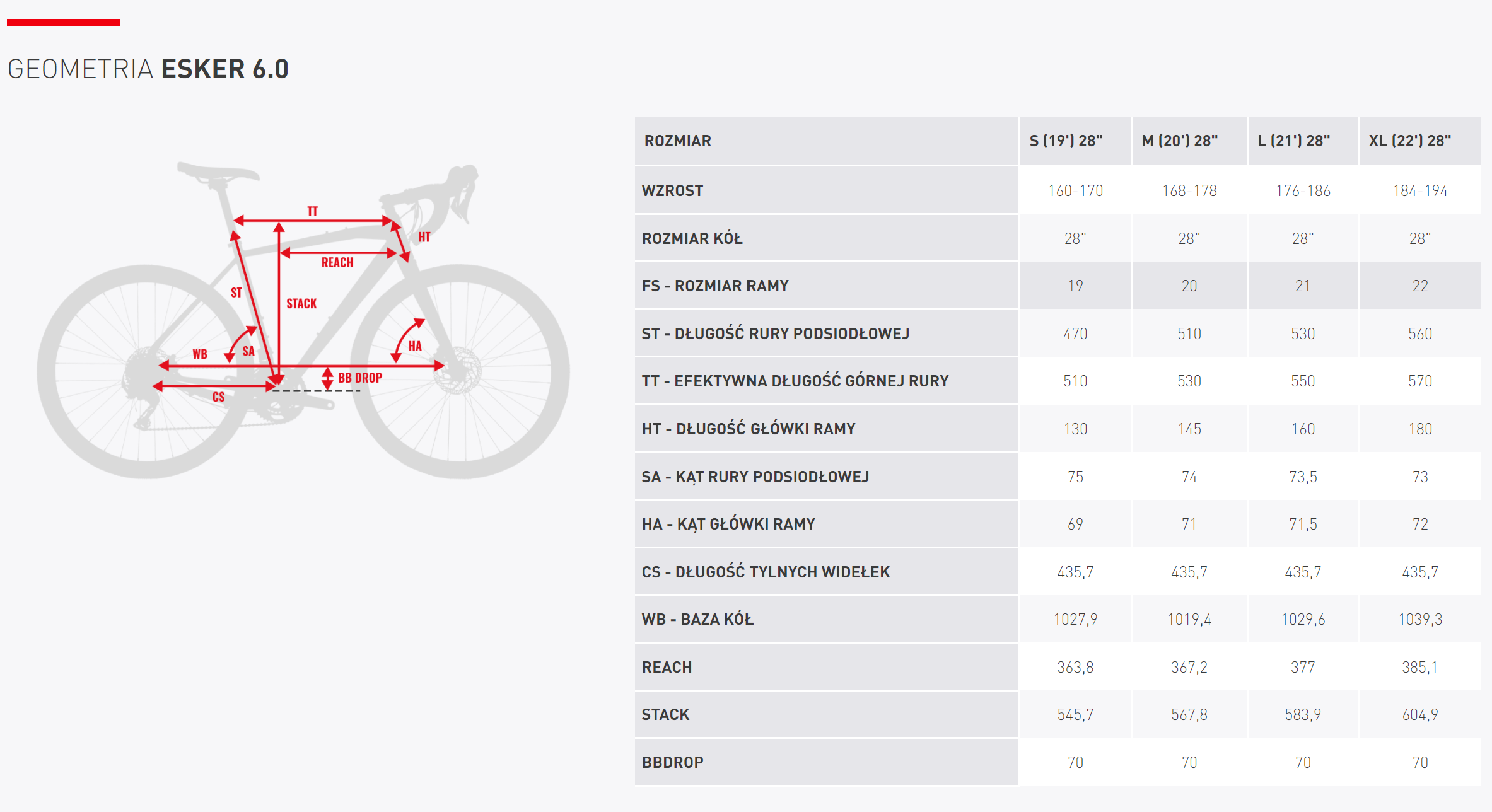Click the 604,9 stack value for XL

(1419, 714)
